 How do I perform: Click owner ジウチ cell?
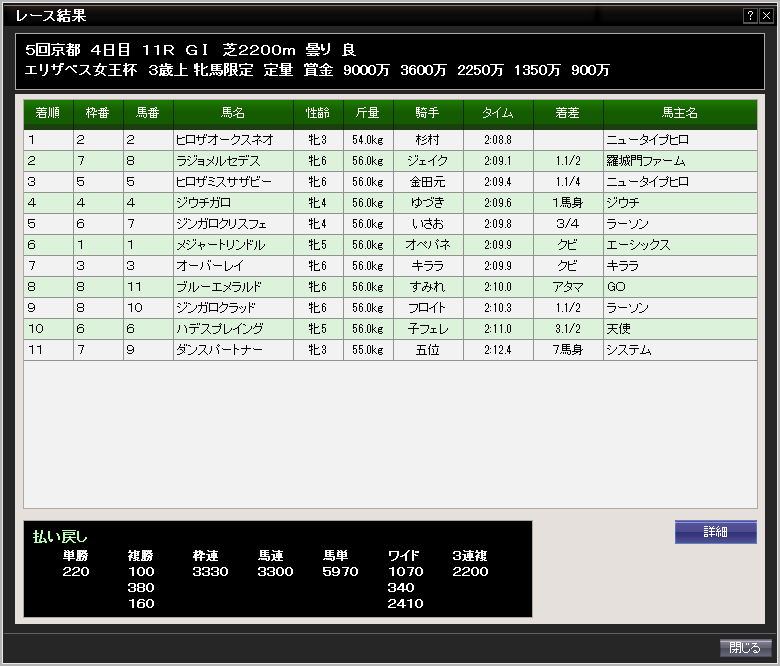pyautogui.click(x=680, y=202)
